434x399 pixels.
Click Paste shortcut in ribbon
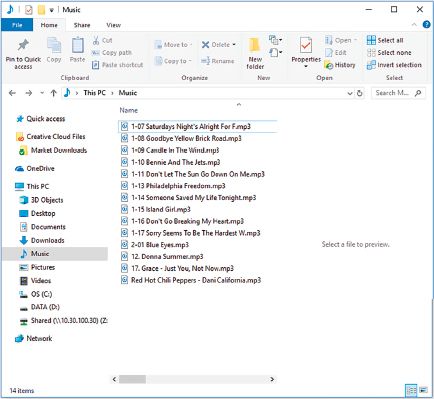117,65
